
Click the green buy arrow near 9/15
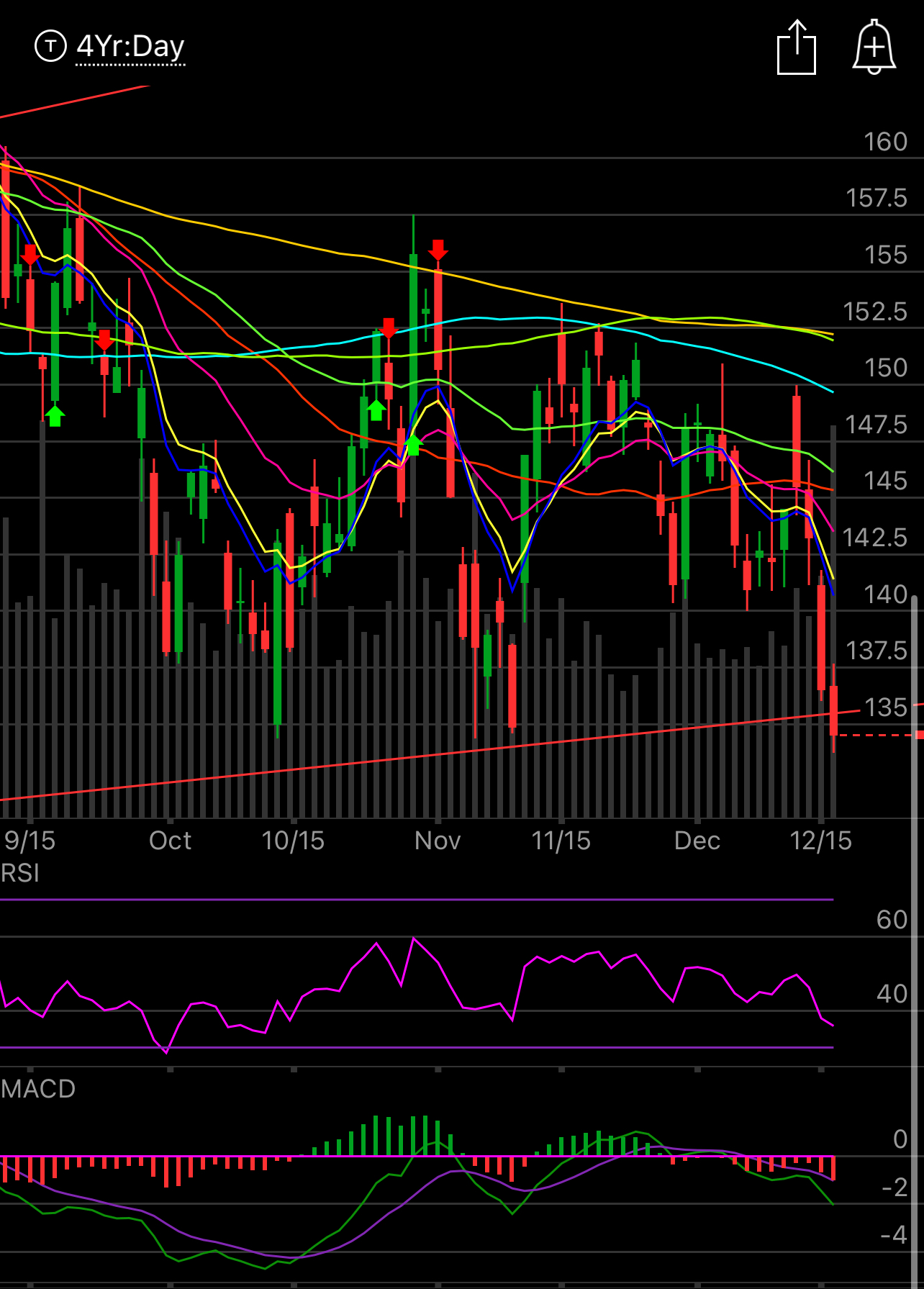[55, 415]
